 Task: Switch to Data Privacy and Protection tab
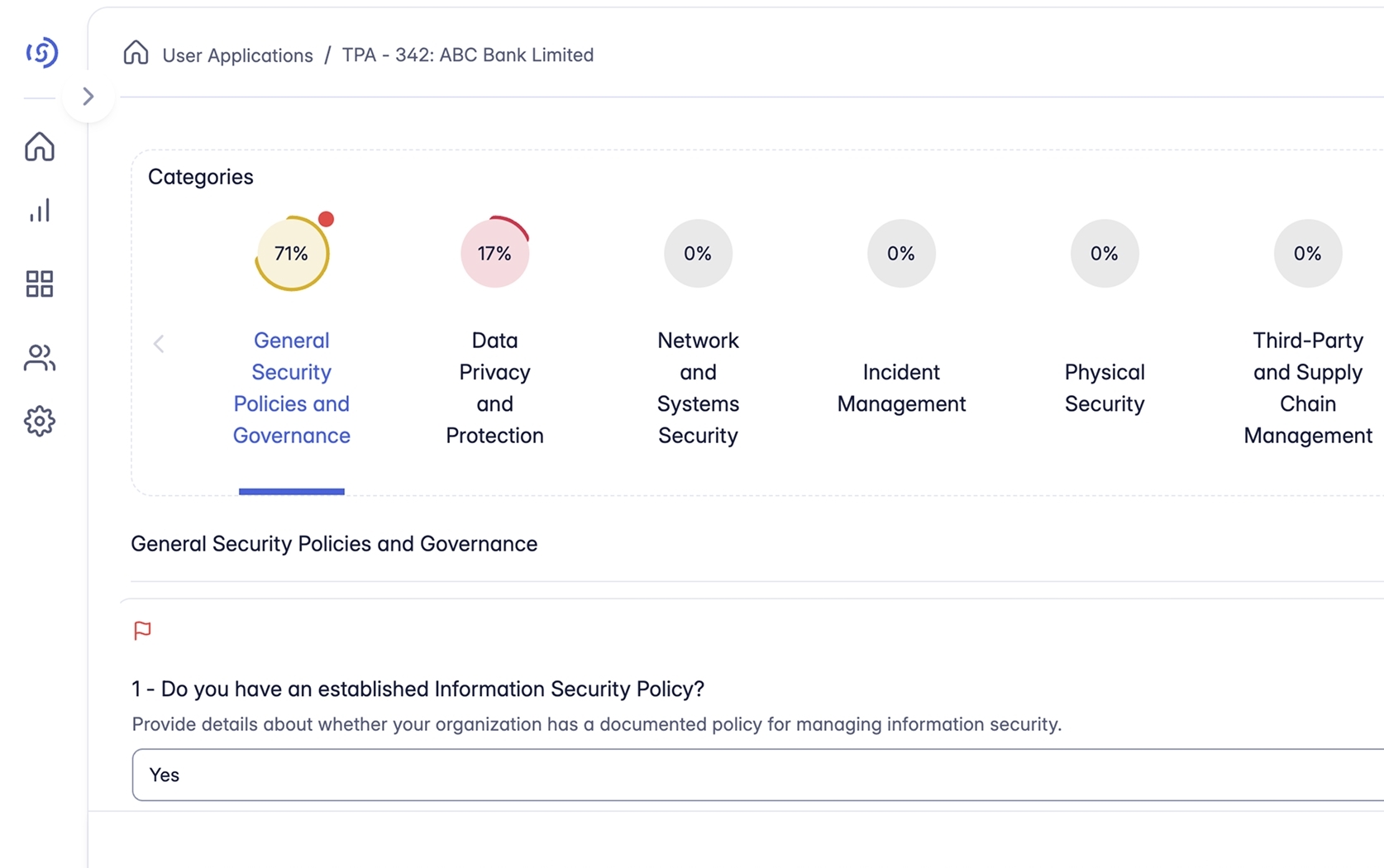pos(494,387)
